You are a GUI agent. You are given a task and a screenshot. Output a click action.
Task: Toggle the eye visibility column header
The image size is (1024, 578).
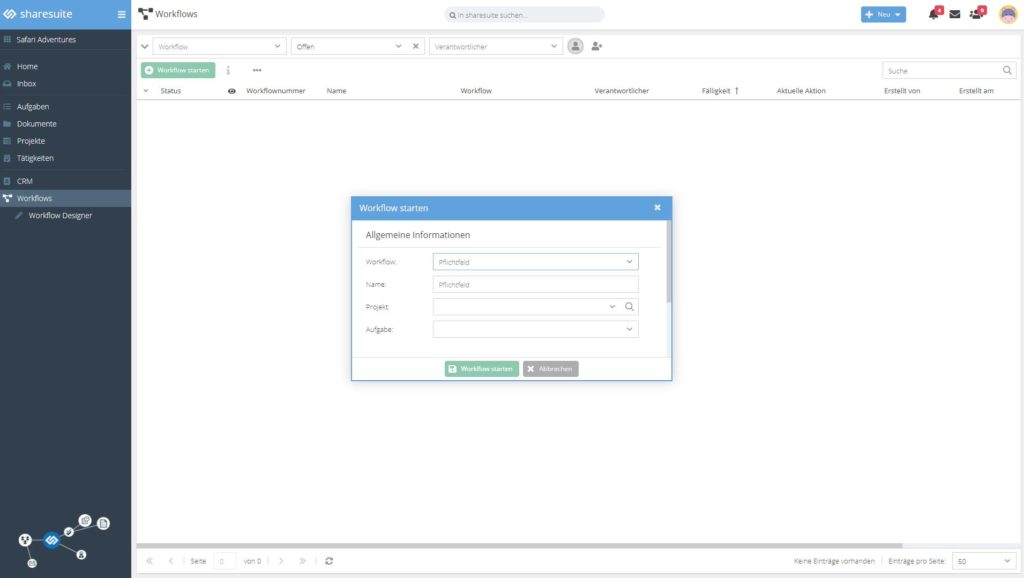click(x=232, y=91)
